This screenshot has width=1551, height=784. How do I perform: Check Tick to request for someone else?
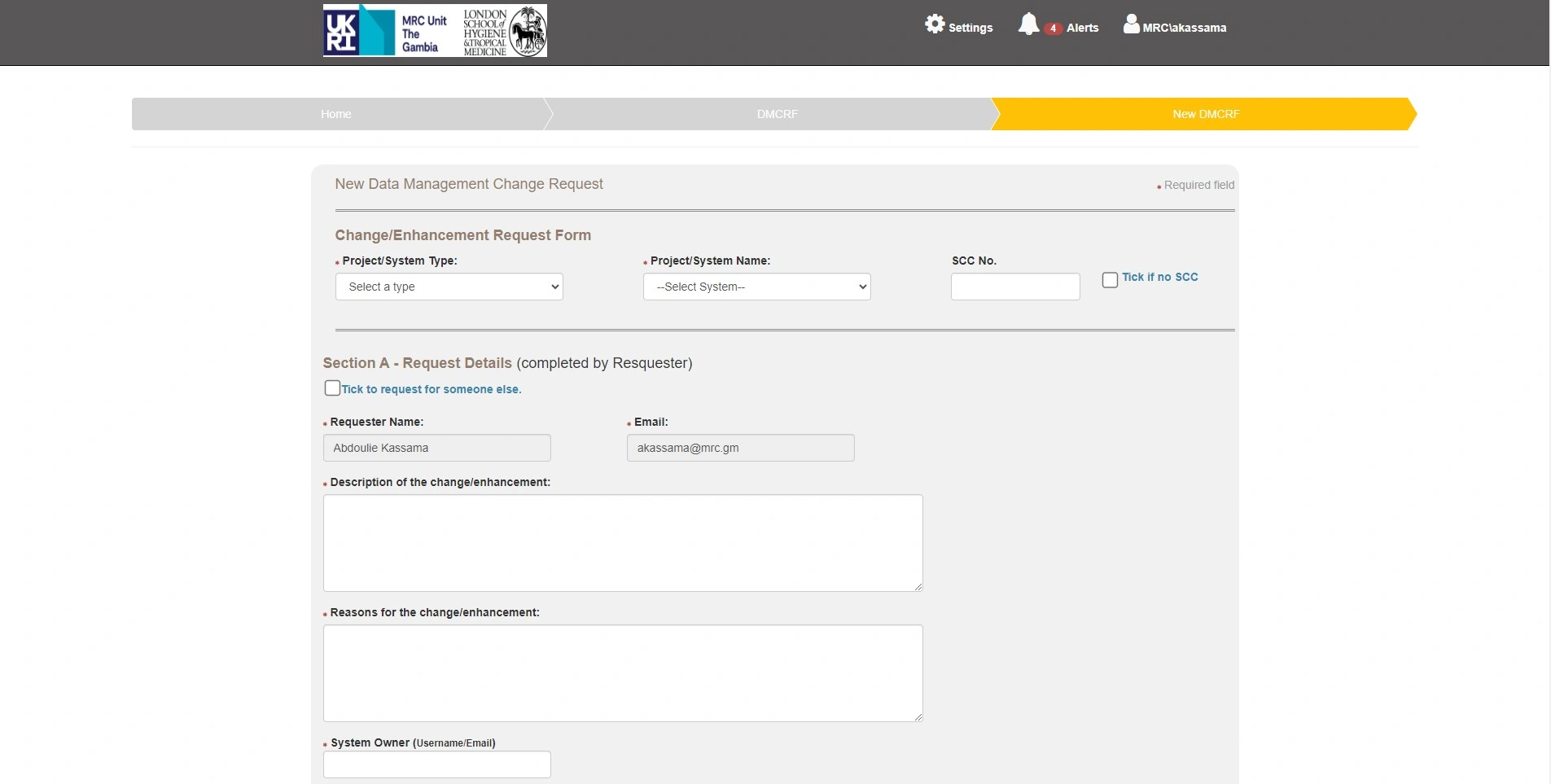click(x=331, y=388)
